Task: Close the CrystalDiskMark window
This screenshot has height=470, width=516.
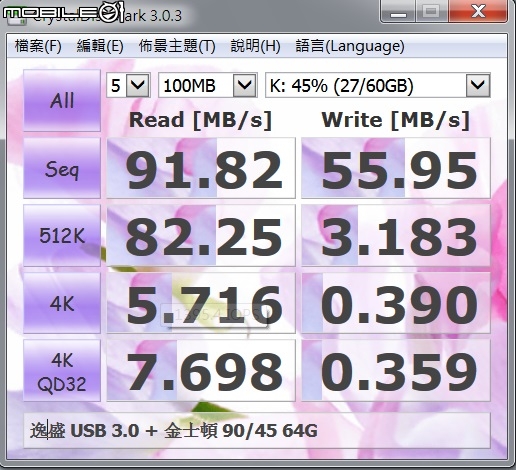Action: coord(478,12)
